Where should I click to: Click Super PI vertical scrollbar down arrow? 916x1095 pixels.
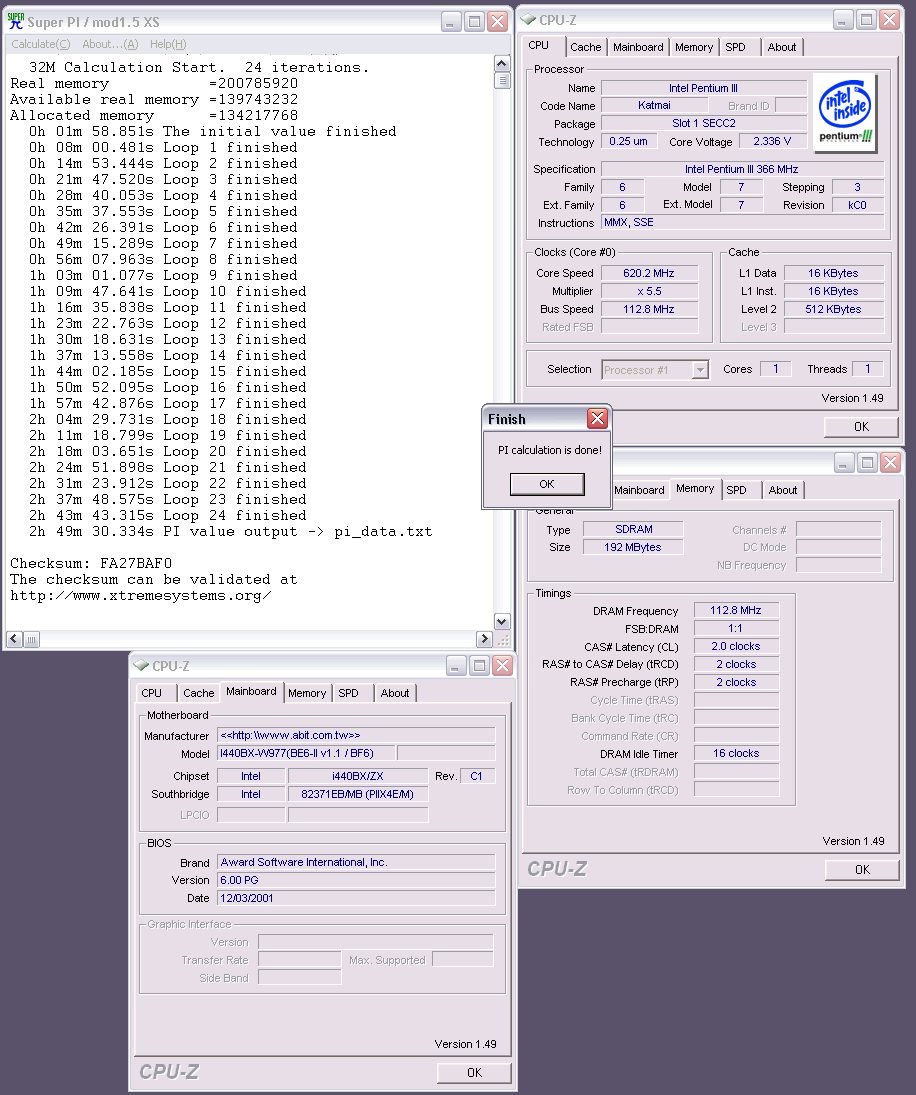501,621
